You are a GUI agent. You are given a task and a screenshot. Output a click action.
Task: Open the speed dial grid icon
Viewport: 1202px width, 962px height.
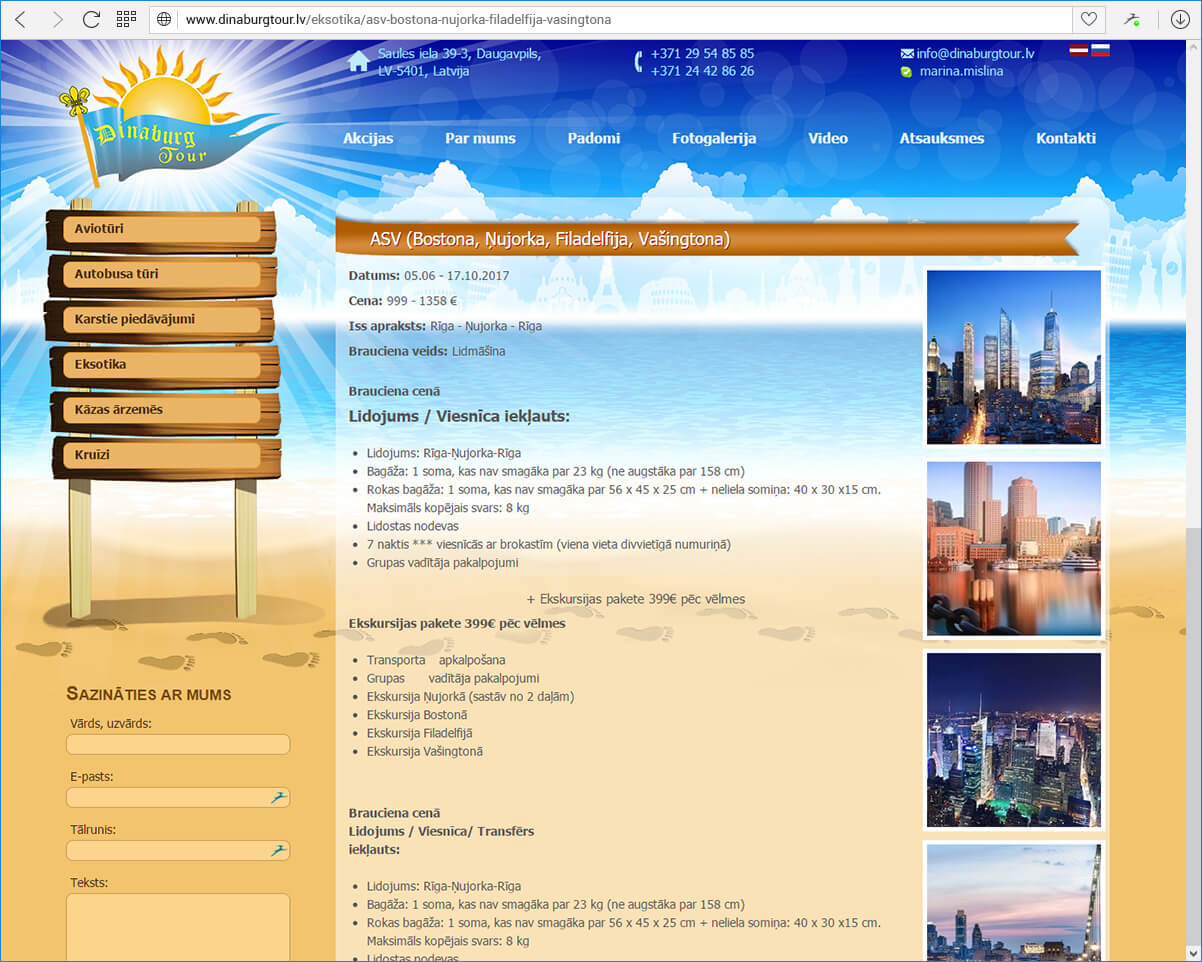click(126, 19)
